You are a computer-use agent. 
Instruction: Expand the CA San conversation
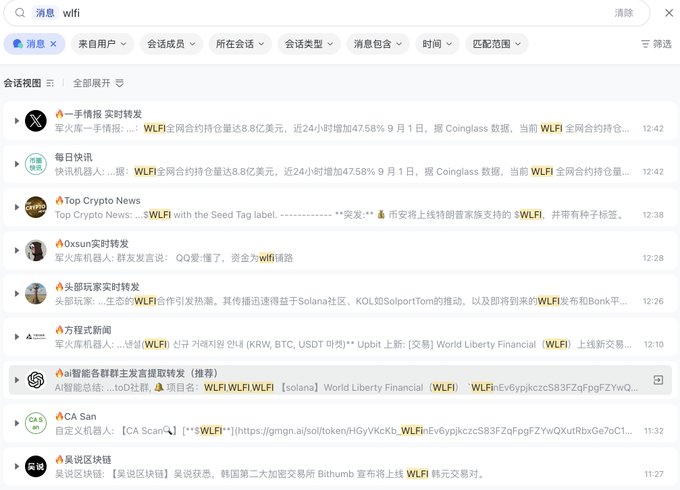[16, 423]
